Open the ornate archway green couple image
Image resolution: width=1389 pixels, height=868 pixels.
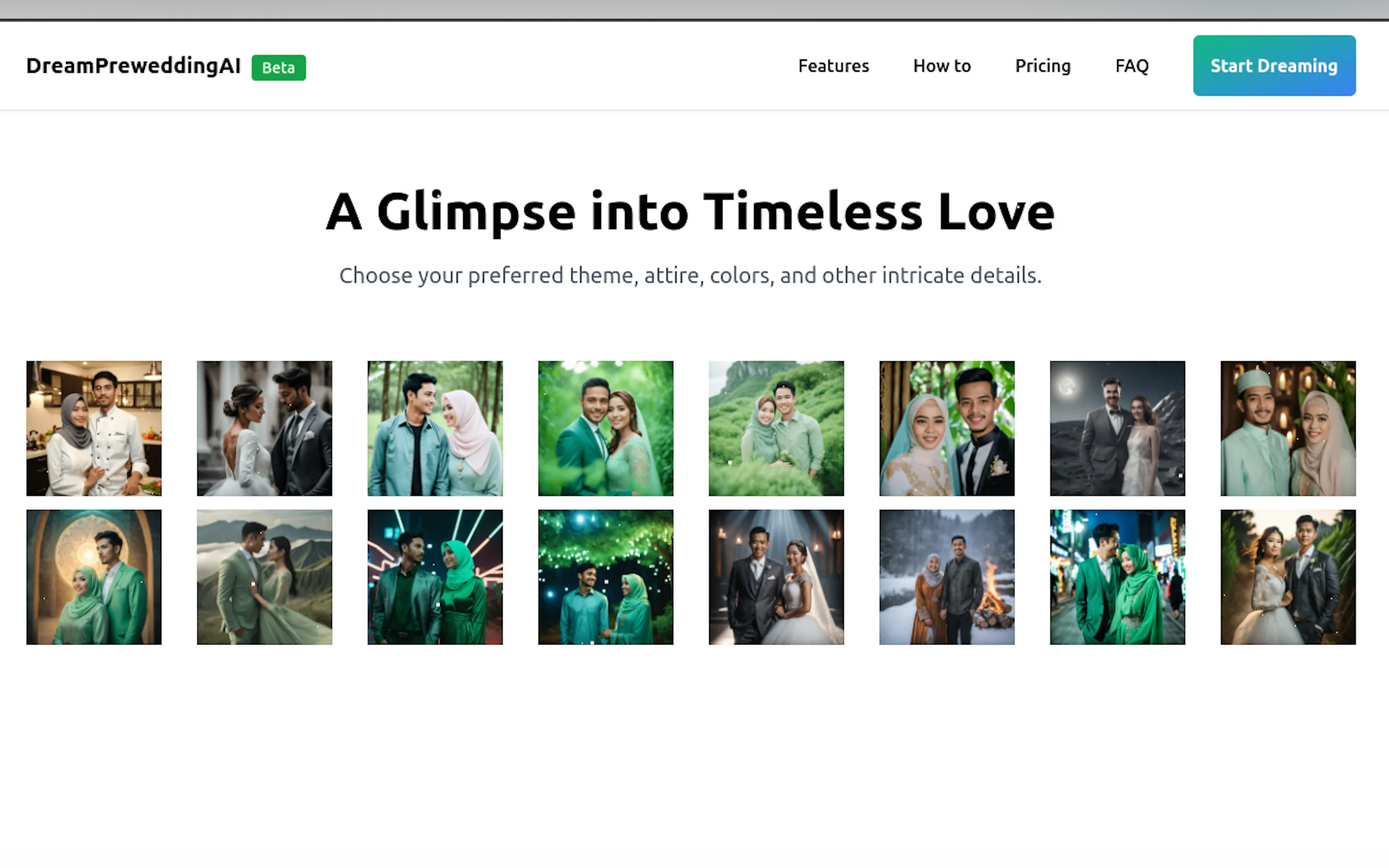pos(93,576)
